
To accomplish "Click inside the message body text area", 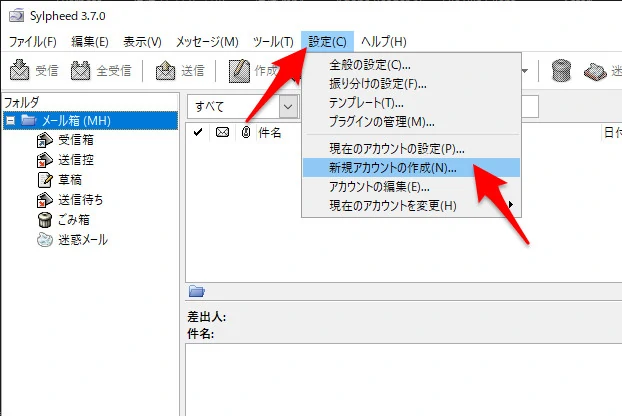I will (x=403, y=380).
